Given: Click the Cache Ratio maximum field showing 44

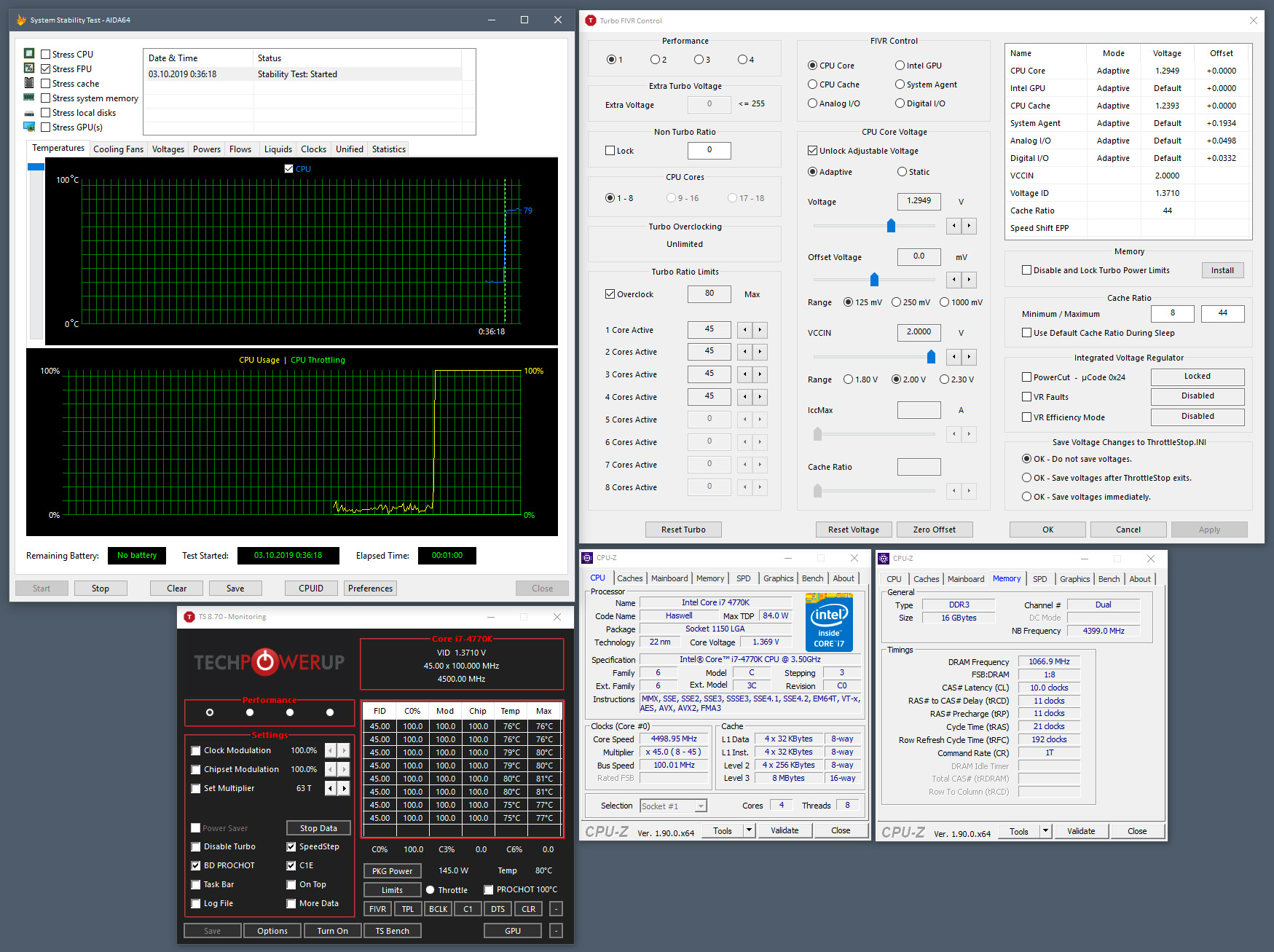Looking at the screenshot, I should coord(1222,313).
